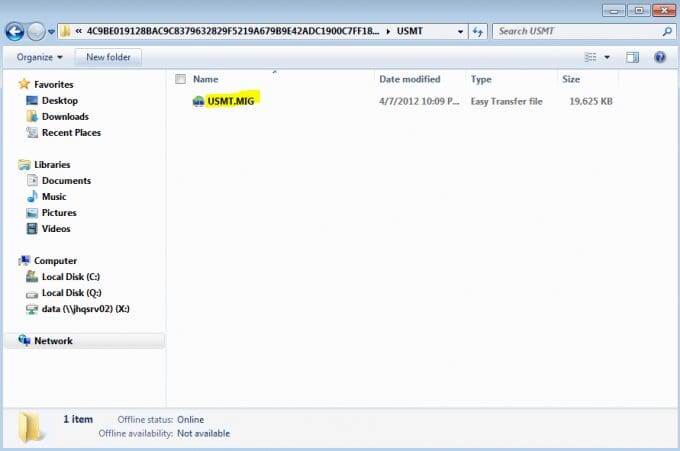
Task: Click into the Search USMT field
Action: [x=577, y=31]
